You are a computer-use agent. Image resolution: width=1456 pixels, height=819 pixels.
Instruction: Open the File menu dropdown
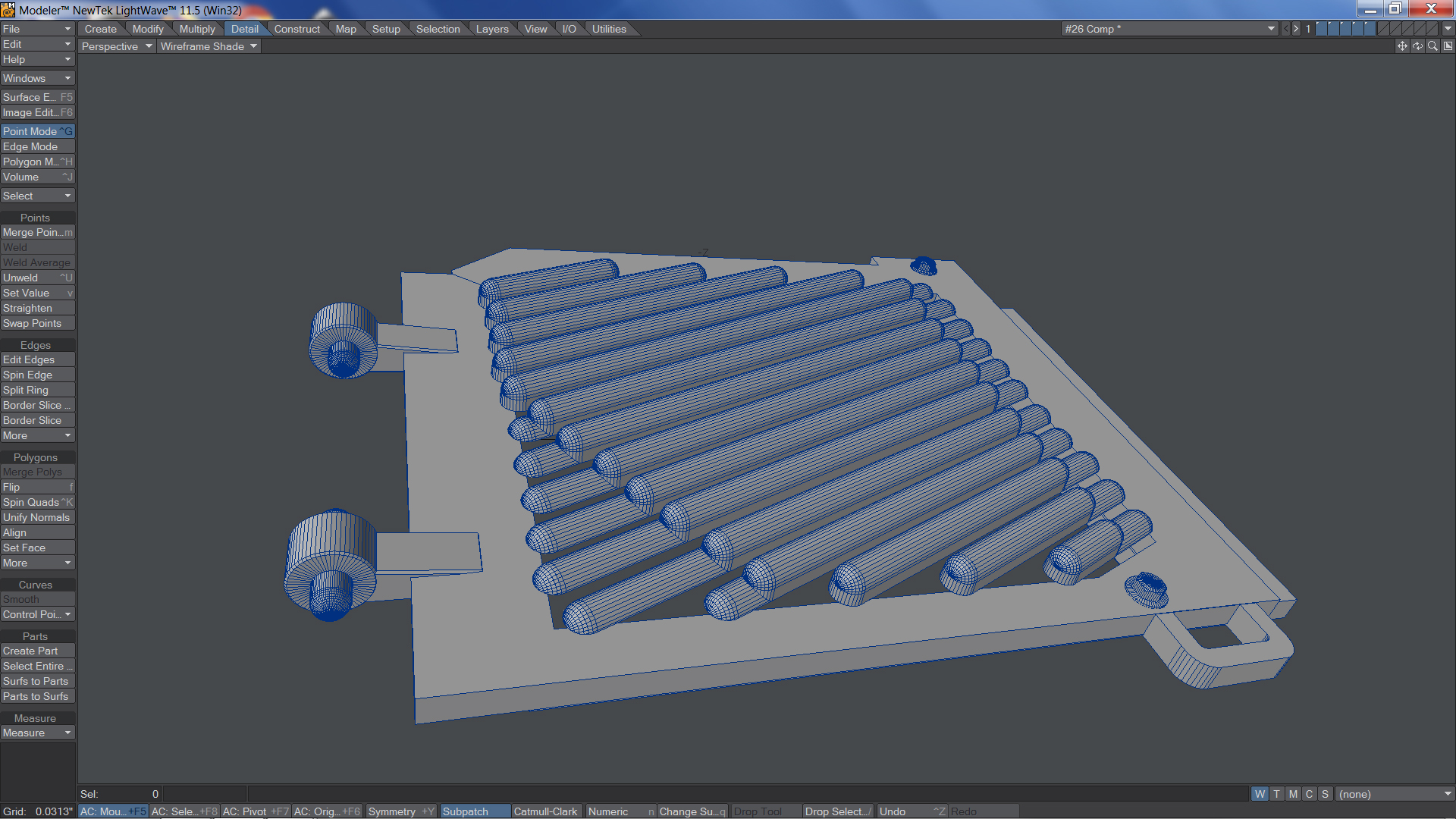37,29
